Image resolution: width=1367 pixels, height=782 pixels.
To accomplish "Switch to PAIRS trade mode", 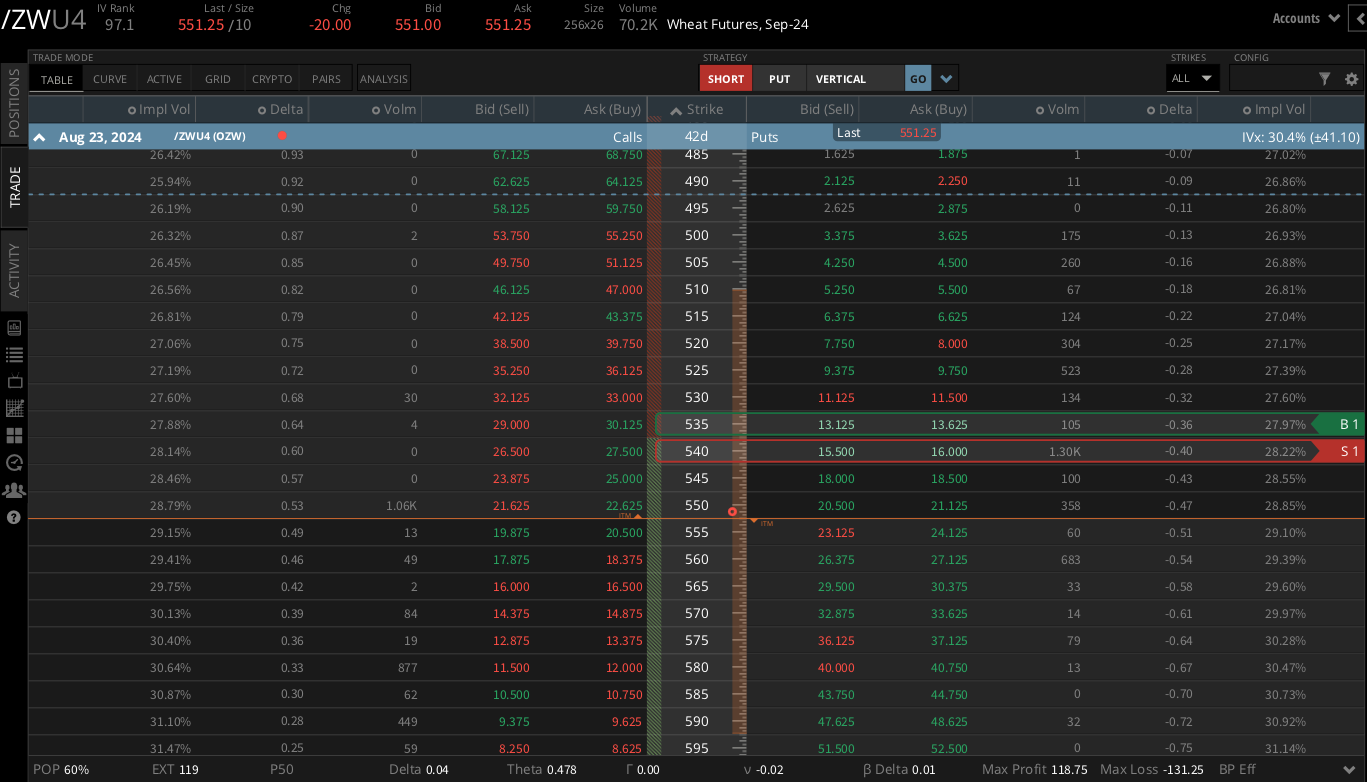I will point(326,79).
